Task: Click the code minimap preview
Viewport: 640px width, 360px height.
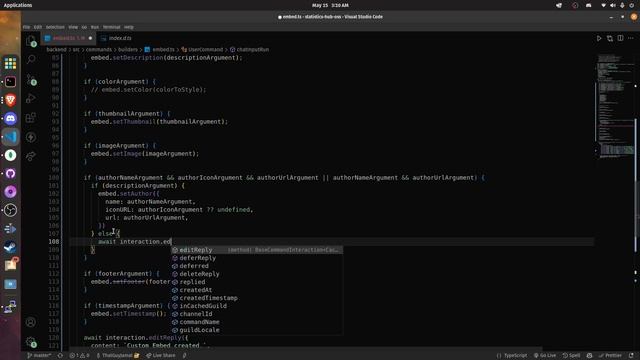Action: click(x=616, y=106)
